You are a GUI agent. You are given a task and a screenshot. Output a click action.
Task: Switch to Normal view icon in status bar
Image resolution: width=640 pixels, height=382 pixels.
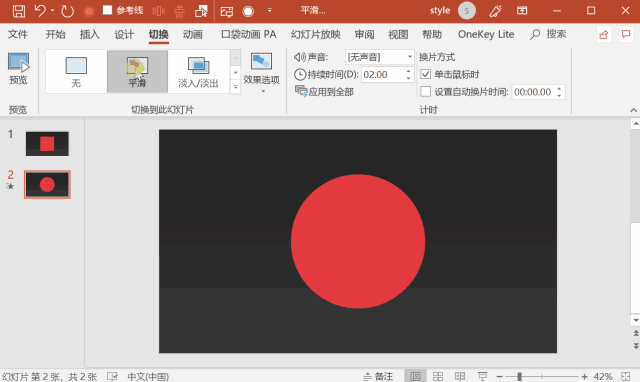[x=415, y=376]
